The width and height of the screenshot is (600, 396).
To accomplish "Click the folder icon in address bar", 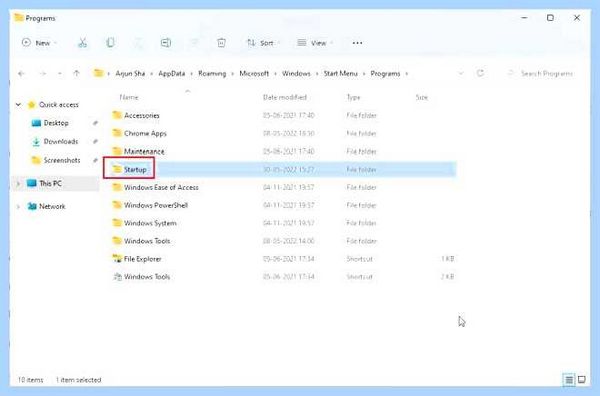I will [x=99, y=73].
